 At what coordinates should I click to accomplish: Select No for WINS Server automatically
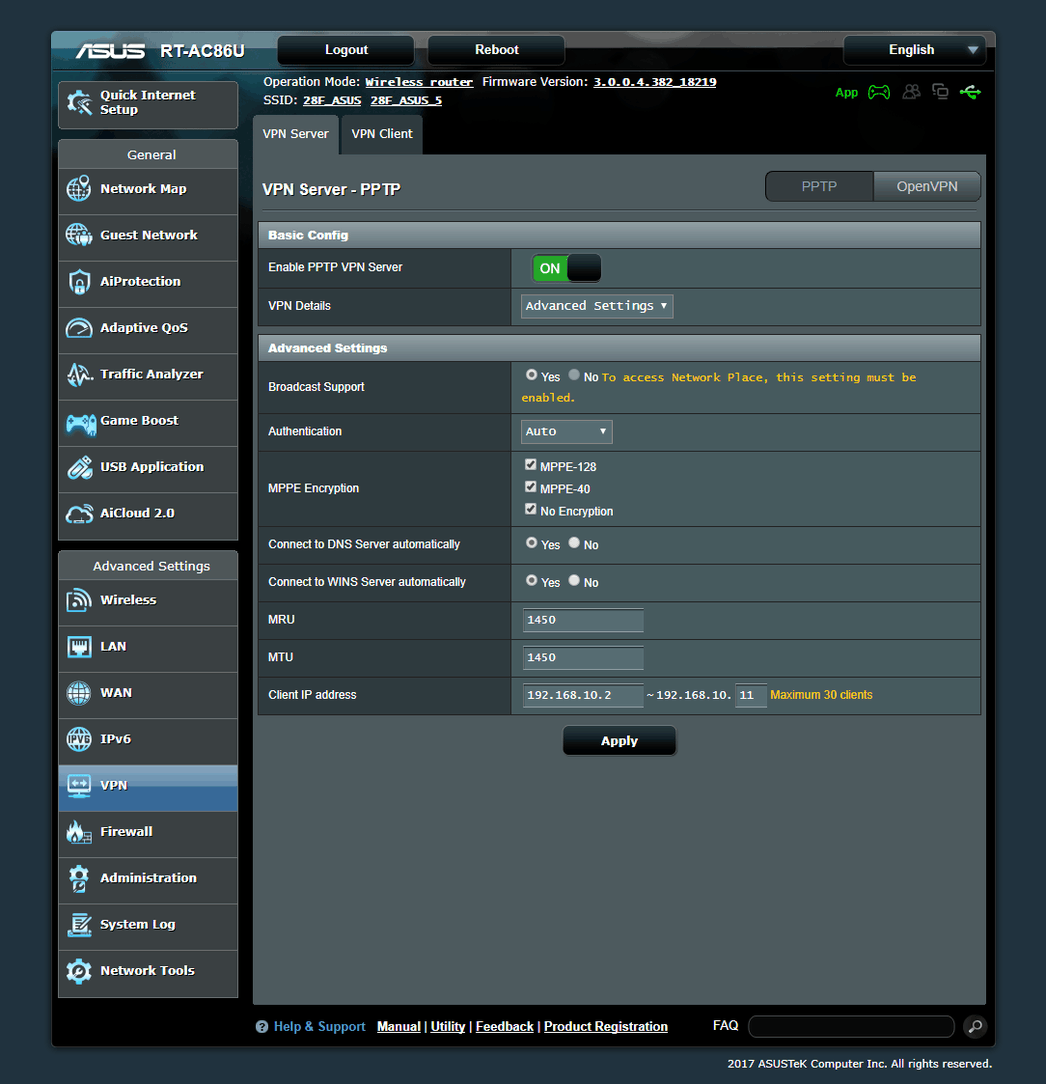[x=574, y=580]
